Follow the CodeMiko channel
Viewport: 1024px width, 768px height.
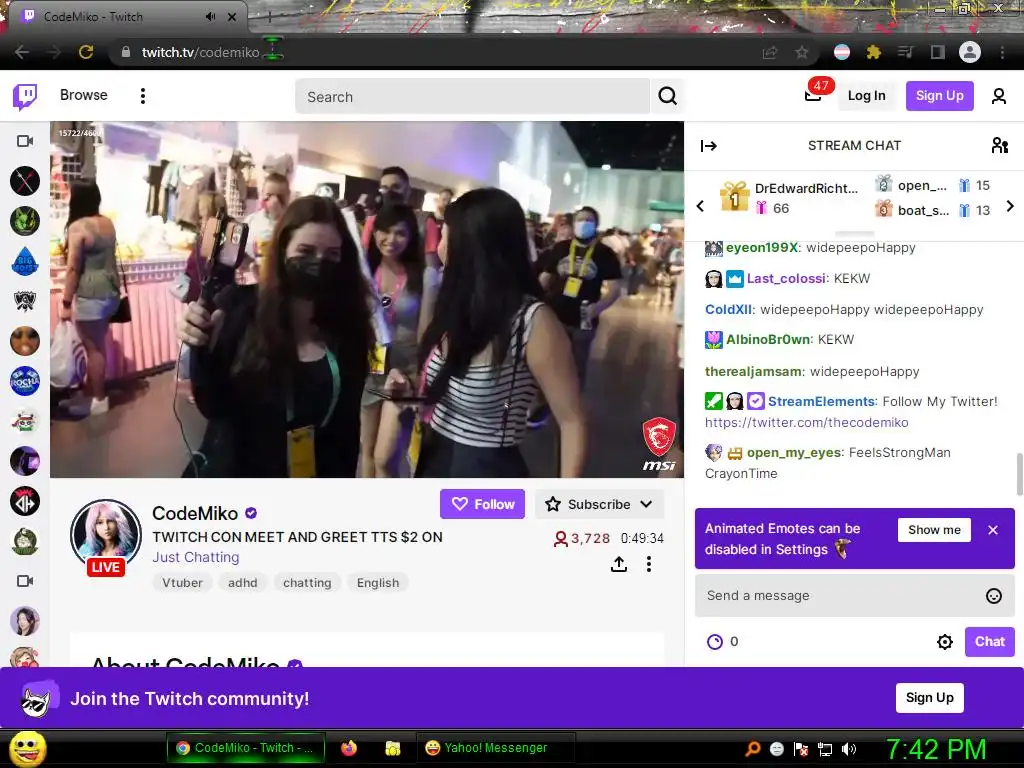[x=483, y=504]
